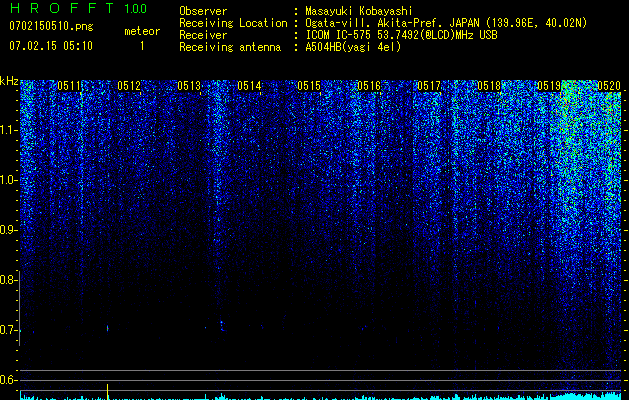Select the file name 0702150510.png
629x400 pixels.
(x=51, y=26)
